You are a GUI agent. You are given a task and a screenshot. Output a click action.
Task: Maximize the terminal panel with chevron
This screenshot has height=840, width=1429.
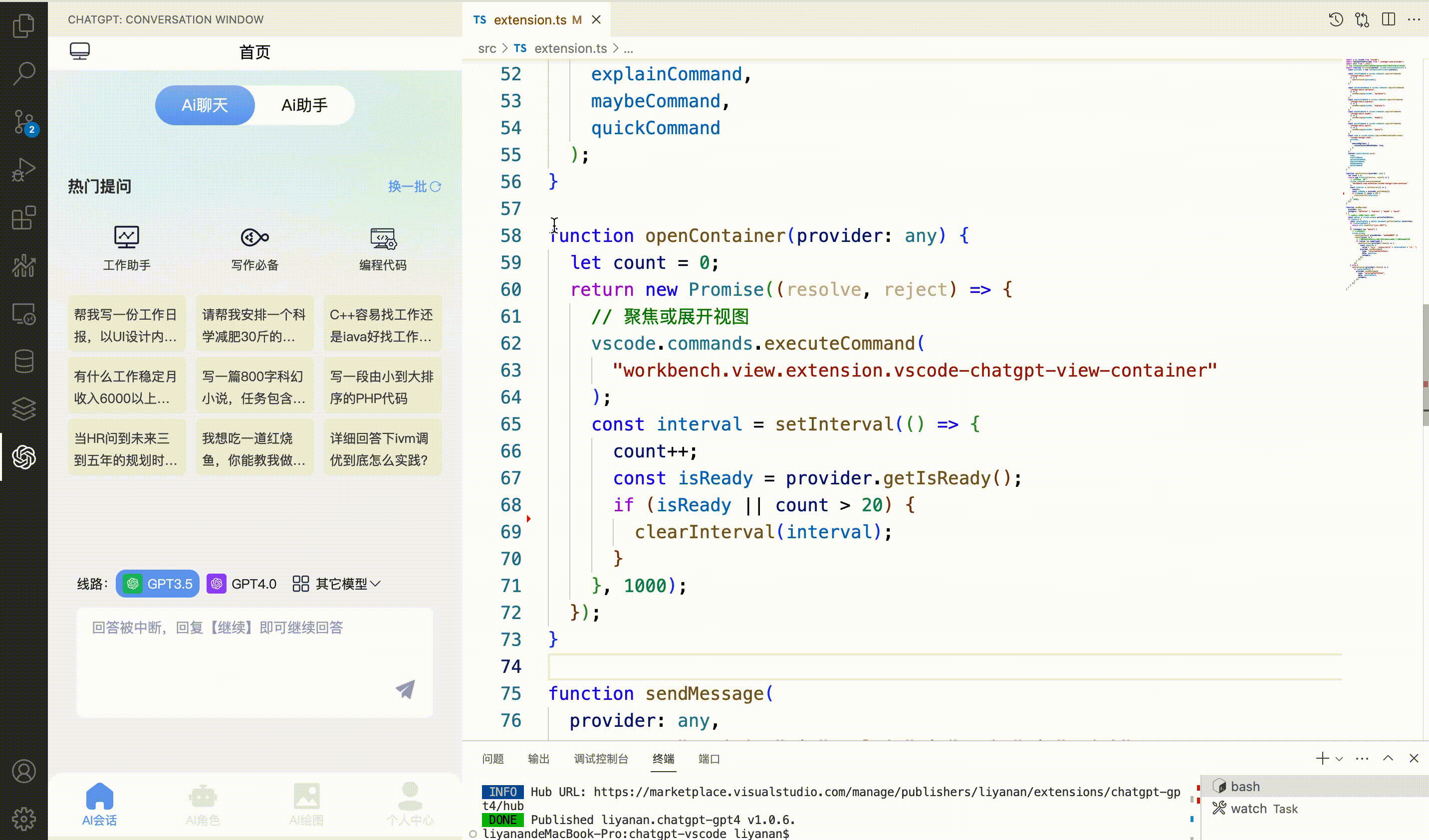pos(1388,758)
